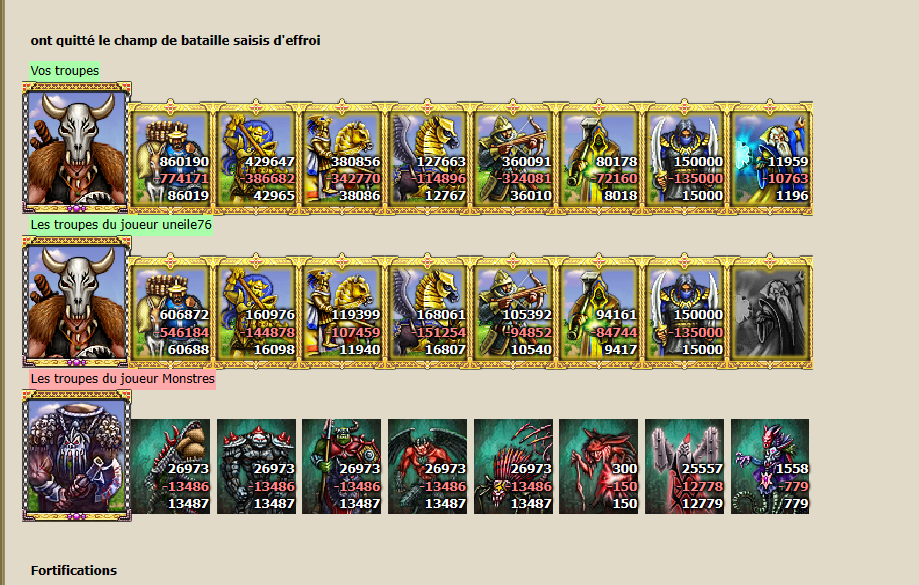Click the Monstres leader portrait with axe

click(x=77, y=455)
